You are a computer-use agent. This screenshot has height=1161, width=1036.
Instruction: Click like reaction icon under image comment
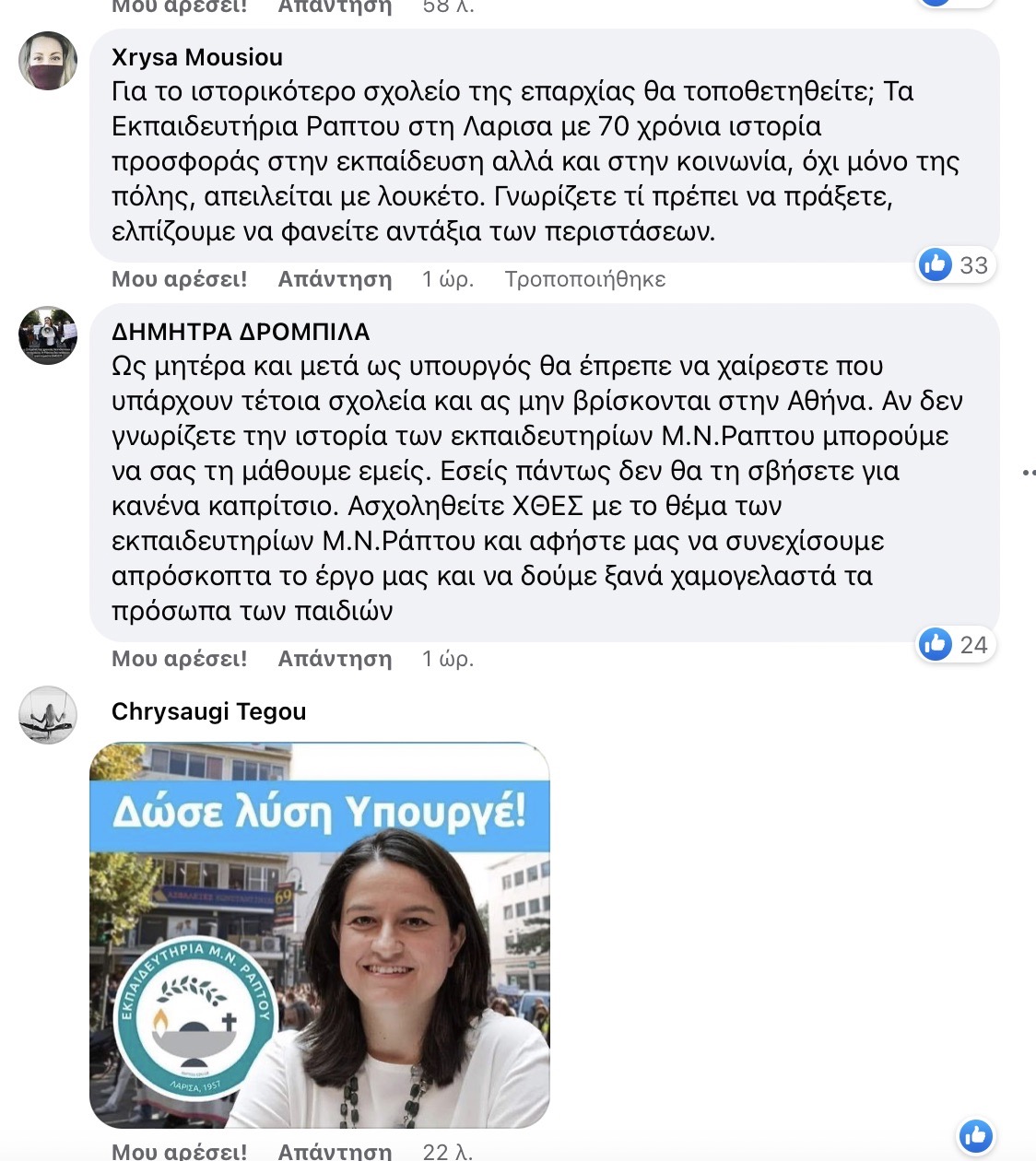coord(976,1136)
